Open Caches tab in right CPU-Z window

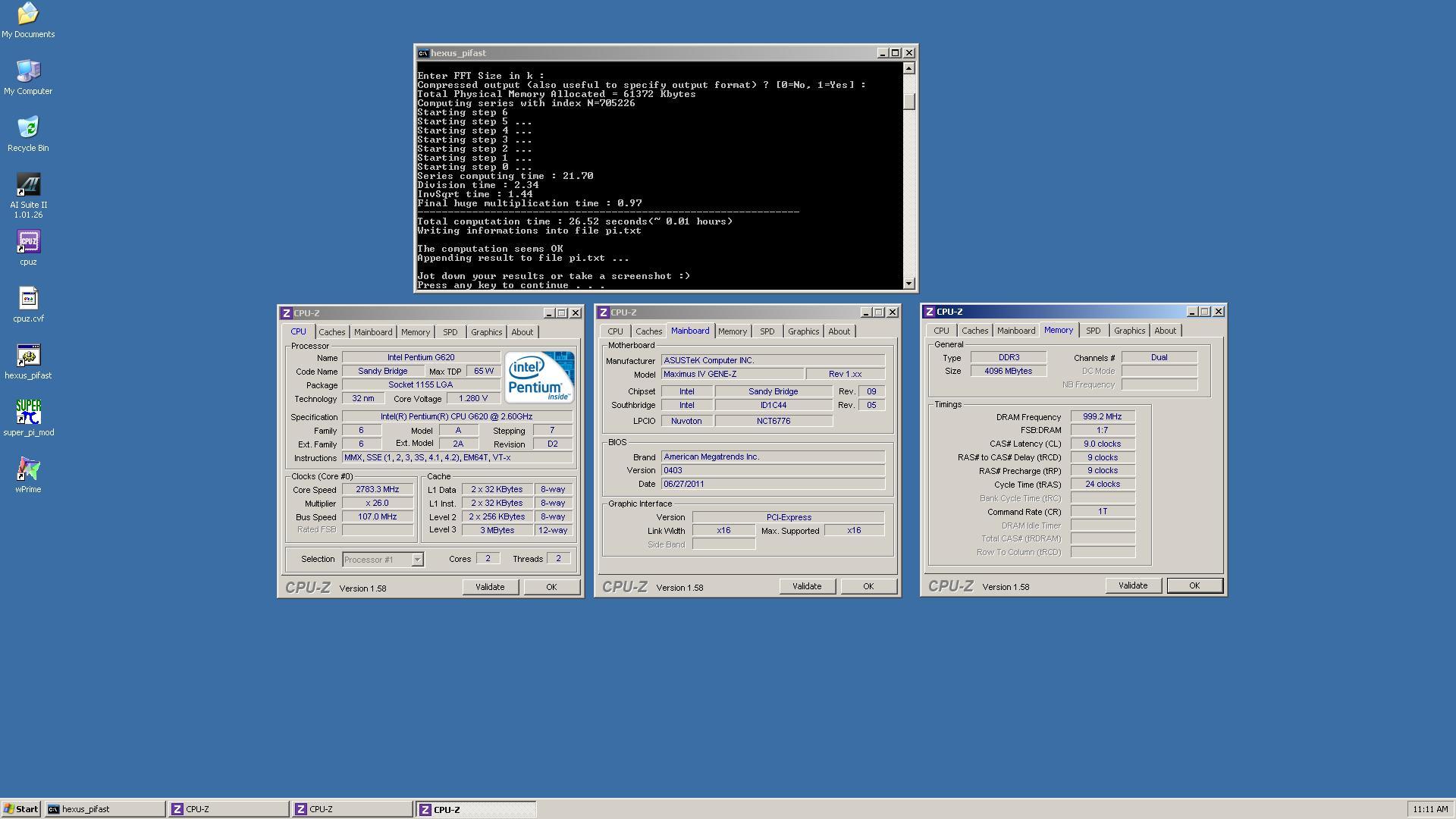tap(974, 331)
